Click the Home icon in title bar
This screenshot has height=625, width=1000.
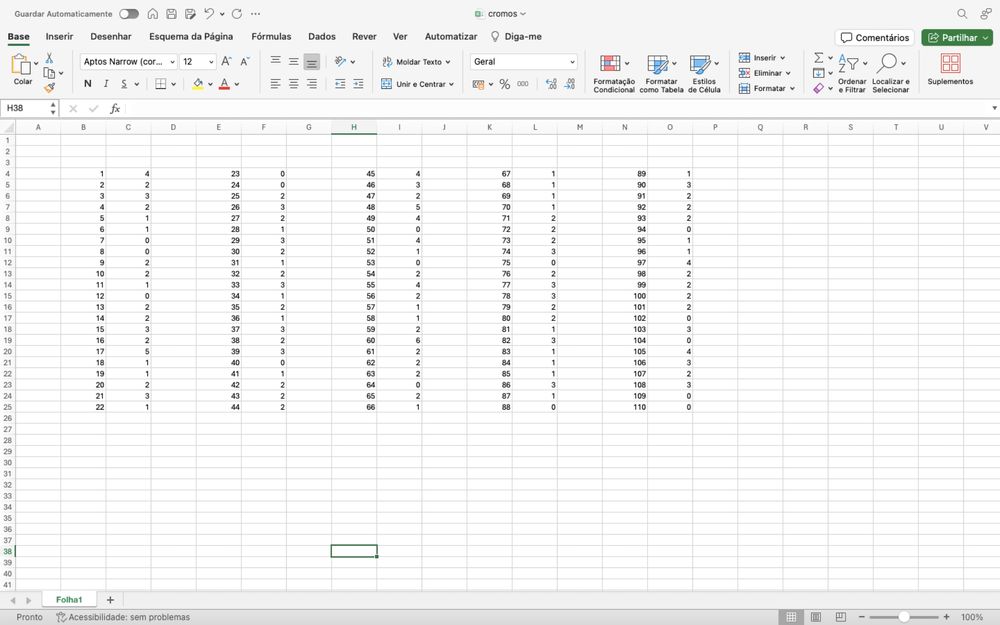click(152, 13)
